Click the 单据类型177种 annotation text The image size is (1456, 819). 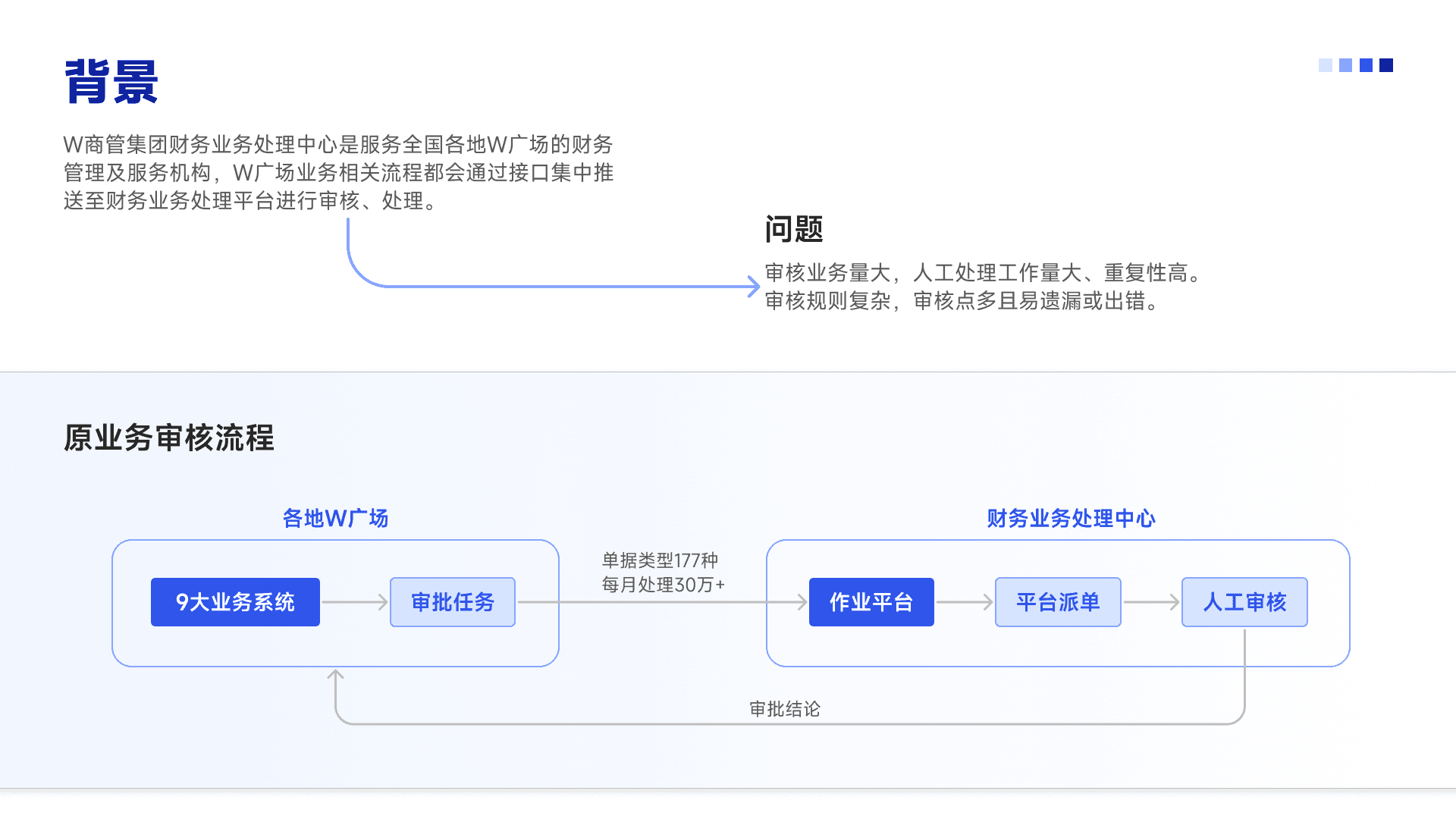[660, 560]
